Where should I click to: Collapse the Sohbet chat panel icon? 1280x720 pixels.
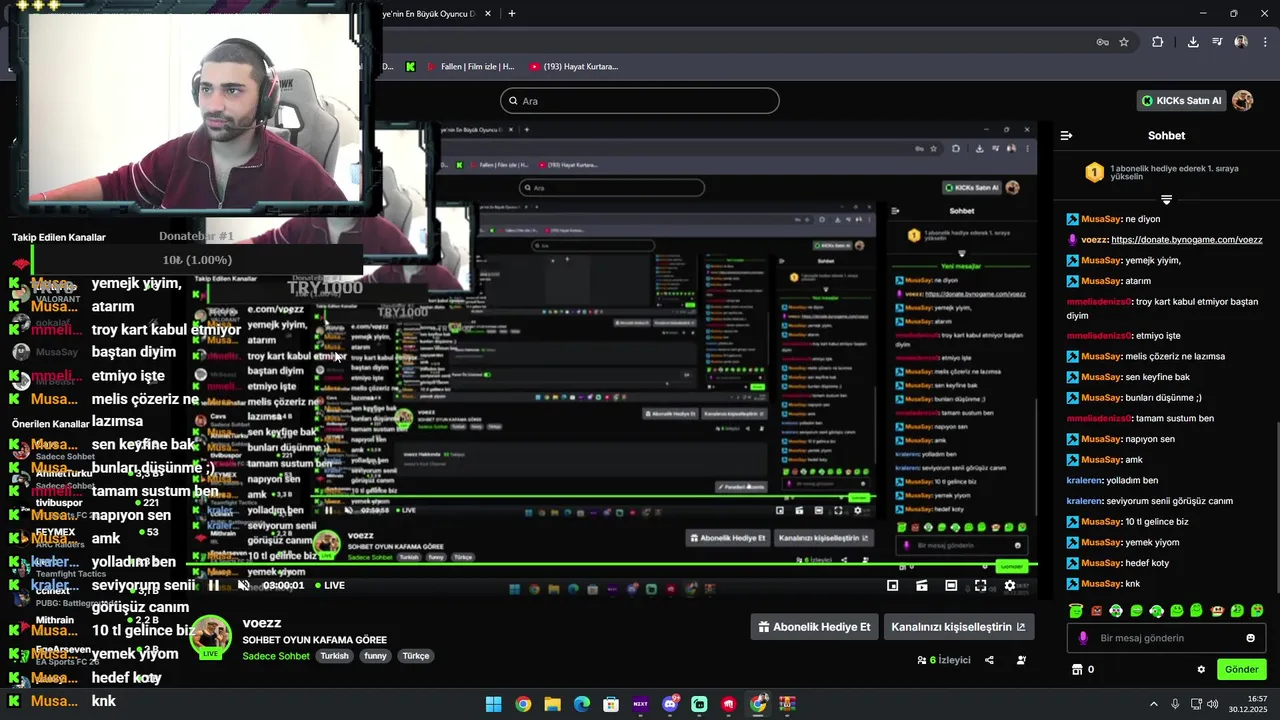coord(1066,135)
